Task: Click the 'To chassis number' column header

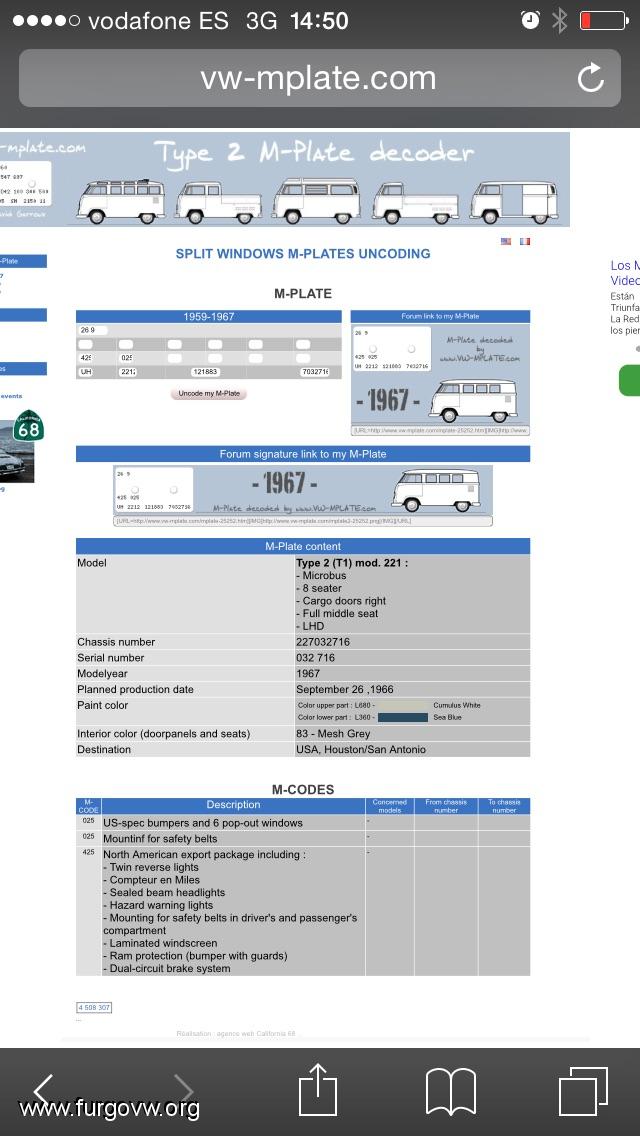Action: pyautogui.click(x=504, y=806)
